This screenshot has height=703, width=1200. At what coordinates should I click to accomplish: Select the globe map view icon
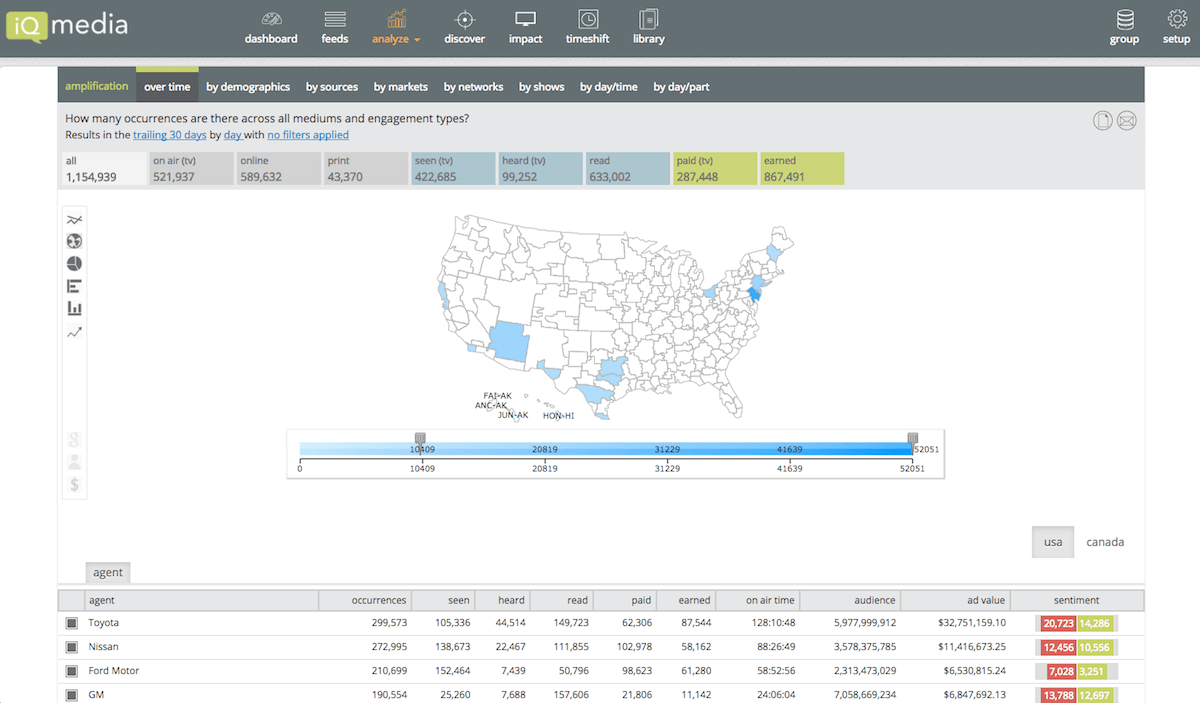(x=74, y=241)
